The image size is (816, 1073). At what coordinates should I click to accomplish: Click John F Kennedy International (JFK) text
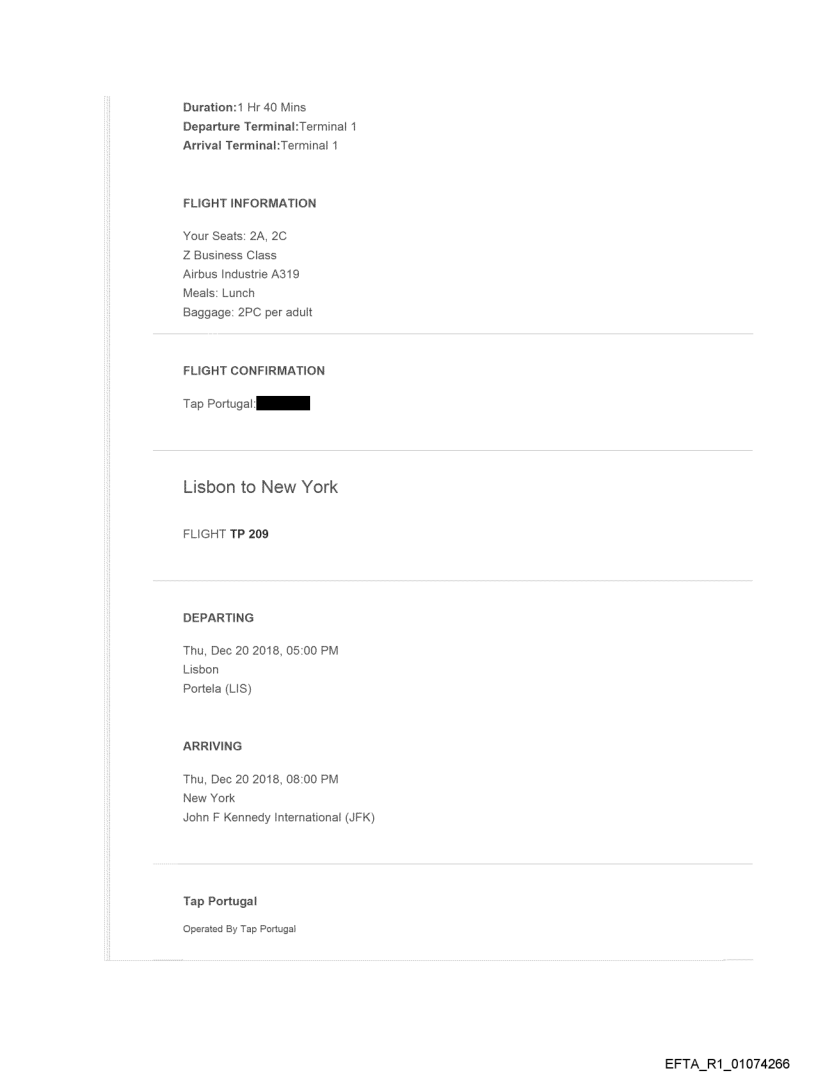tap(278, 817)
